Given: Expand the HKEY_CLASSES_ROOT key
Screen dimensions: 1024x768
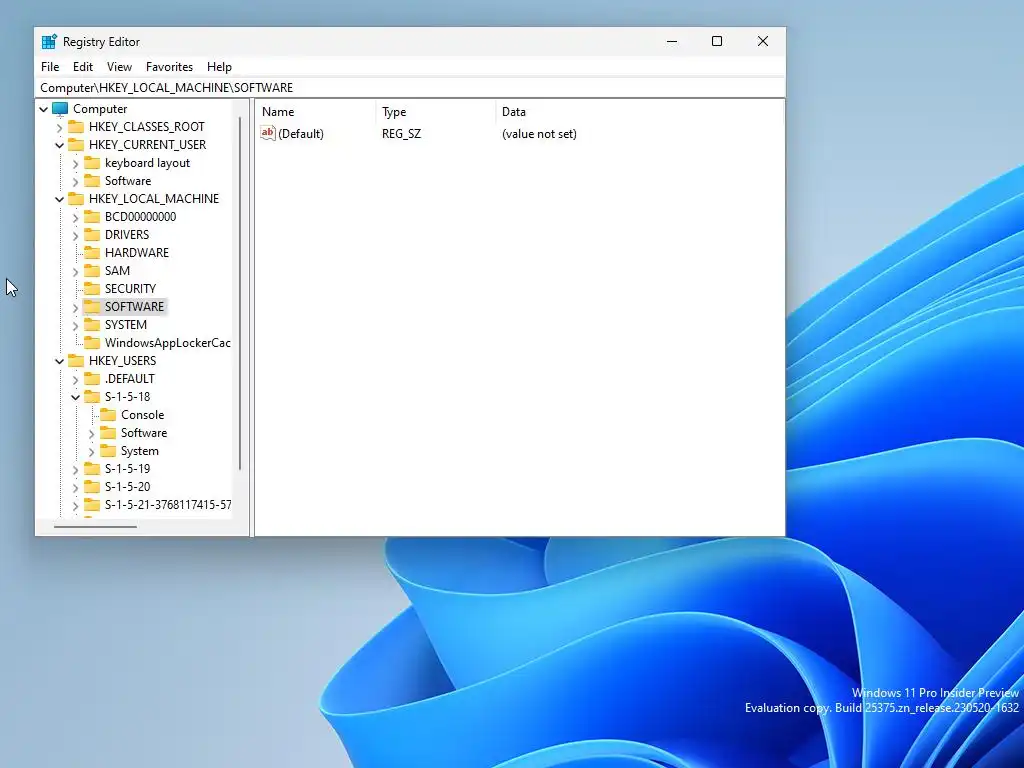Looking at the screenshot, I should click(x=59, y=127).
